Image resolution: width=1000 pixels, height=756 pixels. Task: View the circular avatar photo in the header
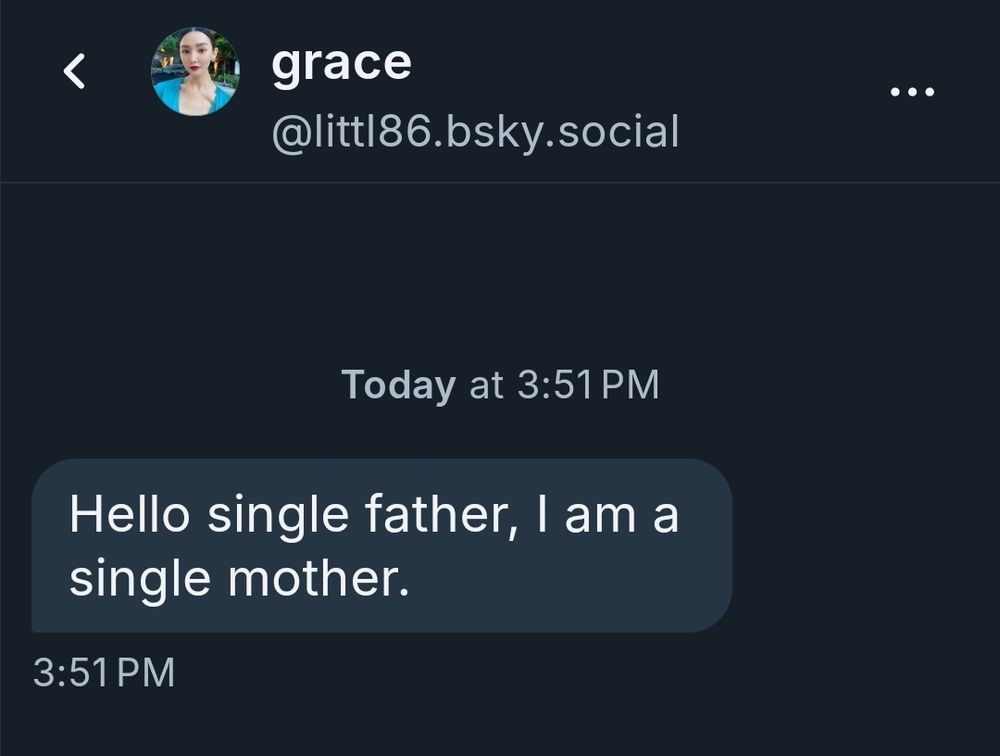195,72
